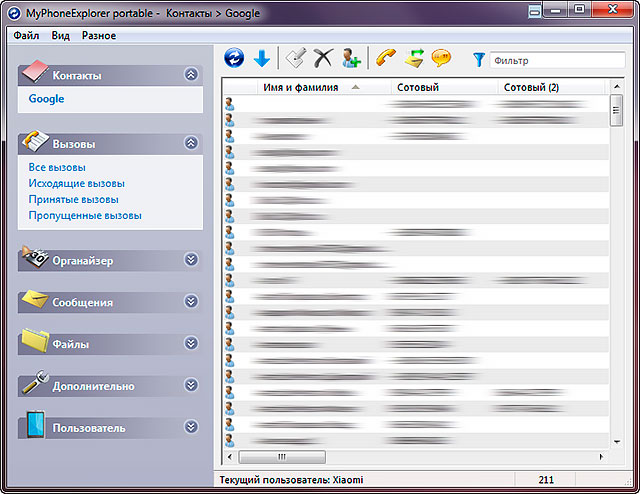The width and height of the screenshot is (640, 494).
Task: Click the horizontal scrollbar right arrow
Action: [x=601, y=456]
